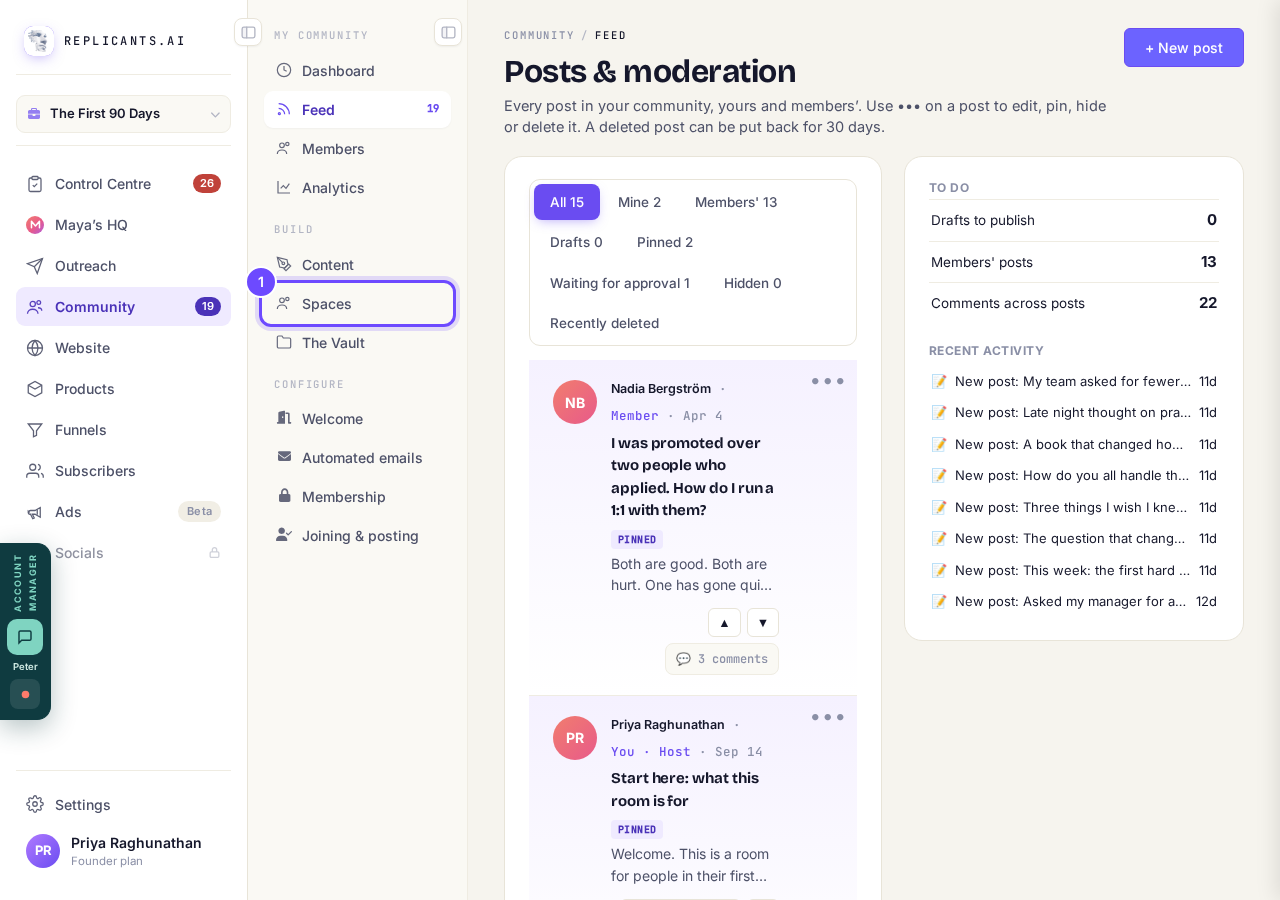Screen dimensions: 1280x900
Task: Click the Maya's HQ pink avatar icon
Action: (35, 225)
